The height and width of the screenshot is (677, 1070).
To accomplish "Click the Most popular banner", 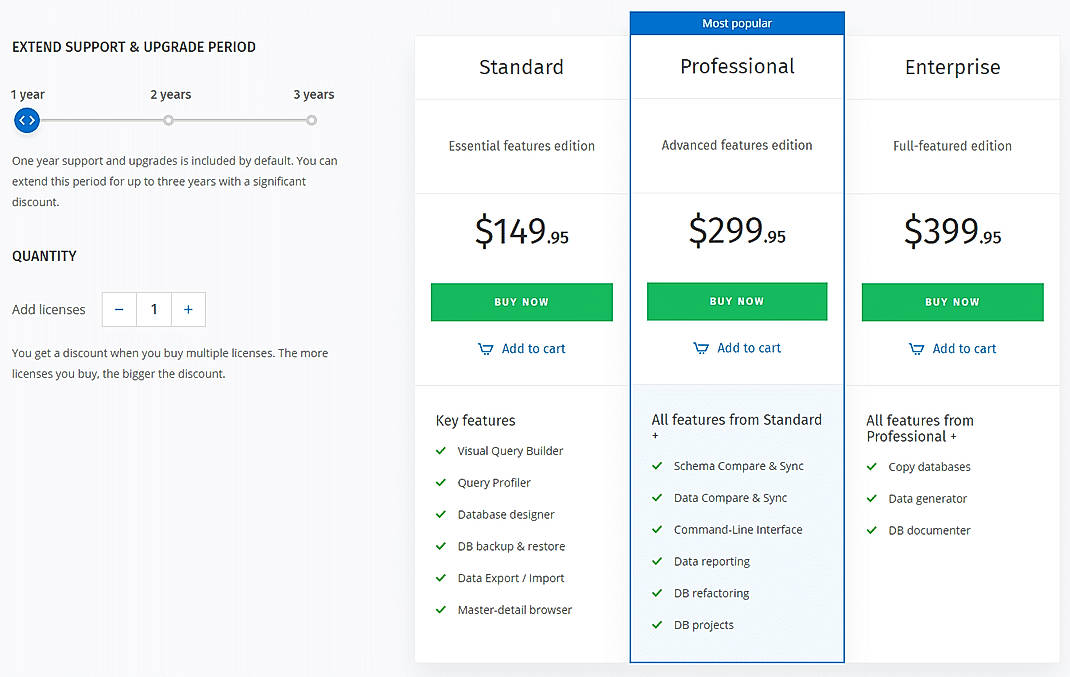I will (737, 22).
